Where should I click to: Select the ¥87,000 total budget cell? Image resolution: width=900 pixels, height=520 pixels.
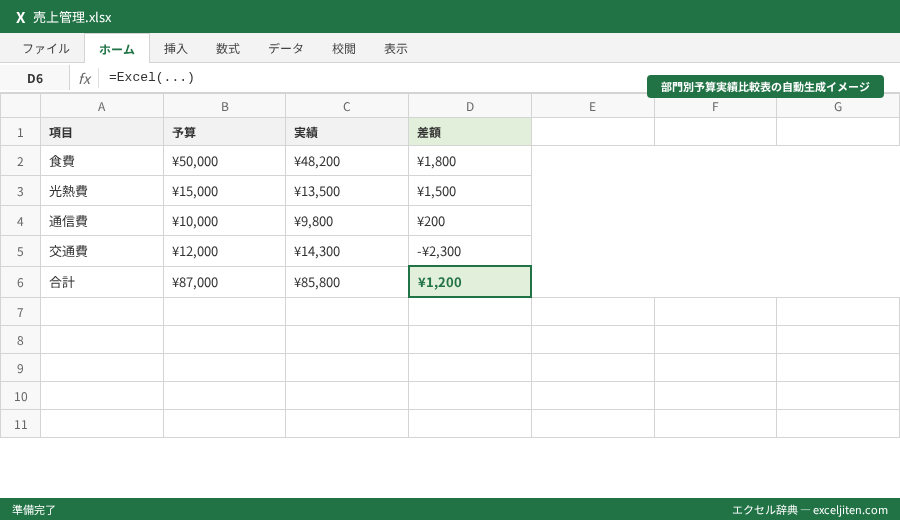[x=224, y=282]
